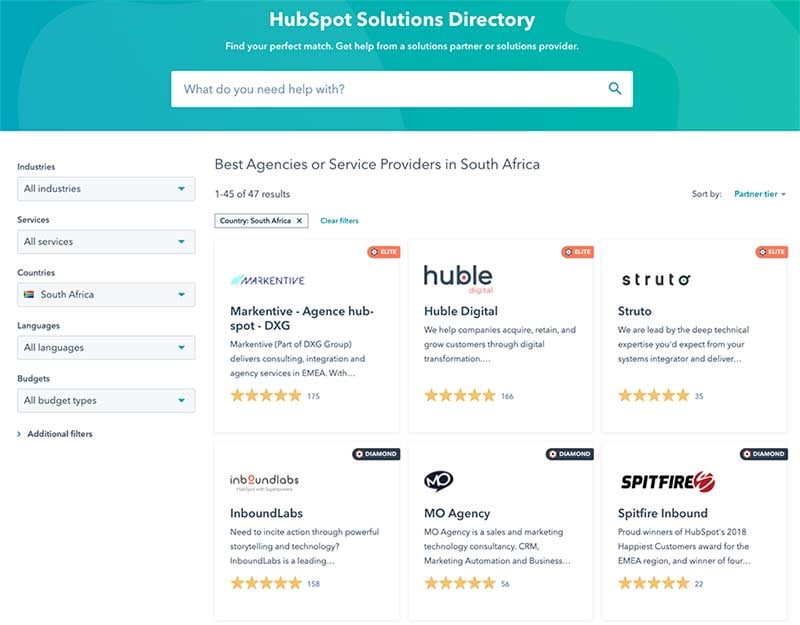Click the MO Agency description text
This screenshot has height=625, width=800.
[497, 546]
